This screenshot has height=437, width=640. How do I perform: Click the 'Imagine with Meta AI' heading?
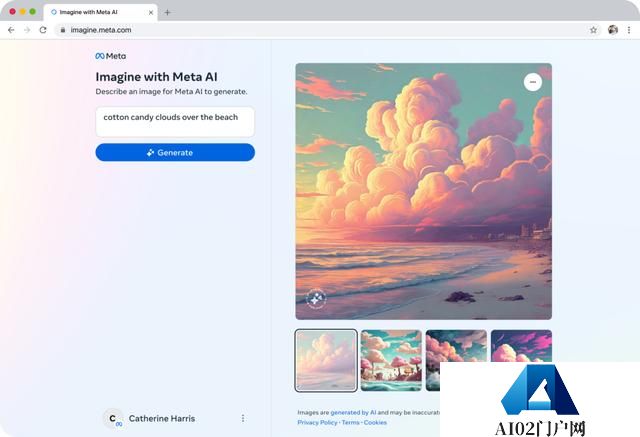[x=156, y=77]
